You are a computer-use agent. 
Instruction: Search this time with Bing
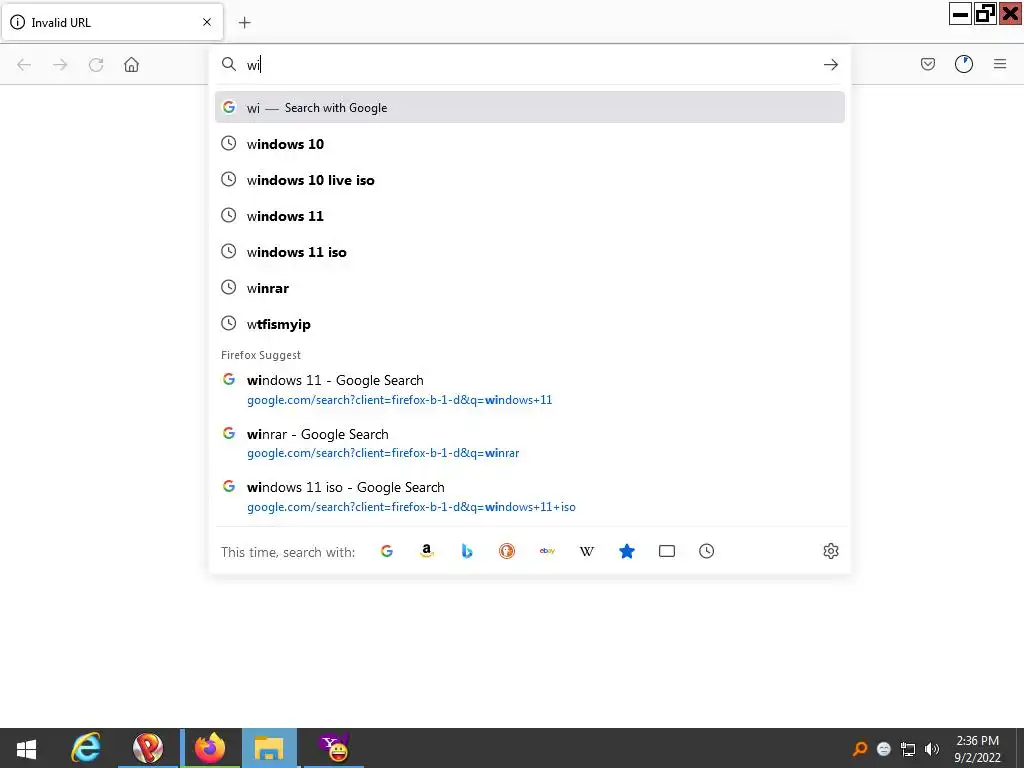tap(467, 551)
